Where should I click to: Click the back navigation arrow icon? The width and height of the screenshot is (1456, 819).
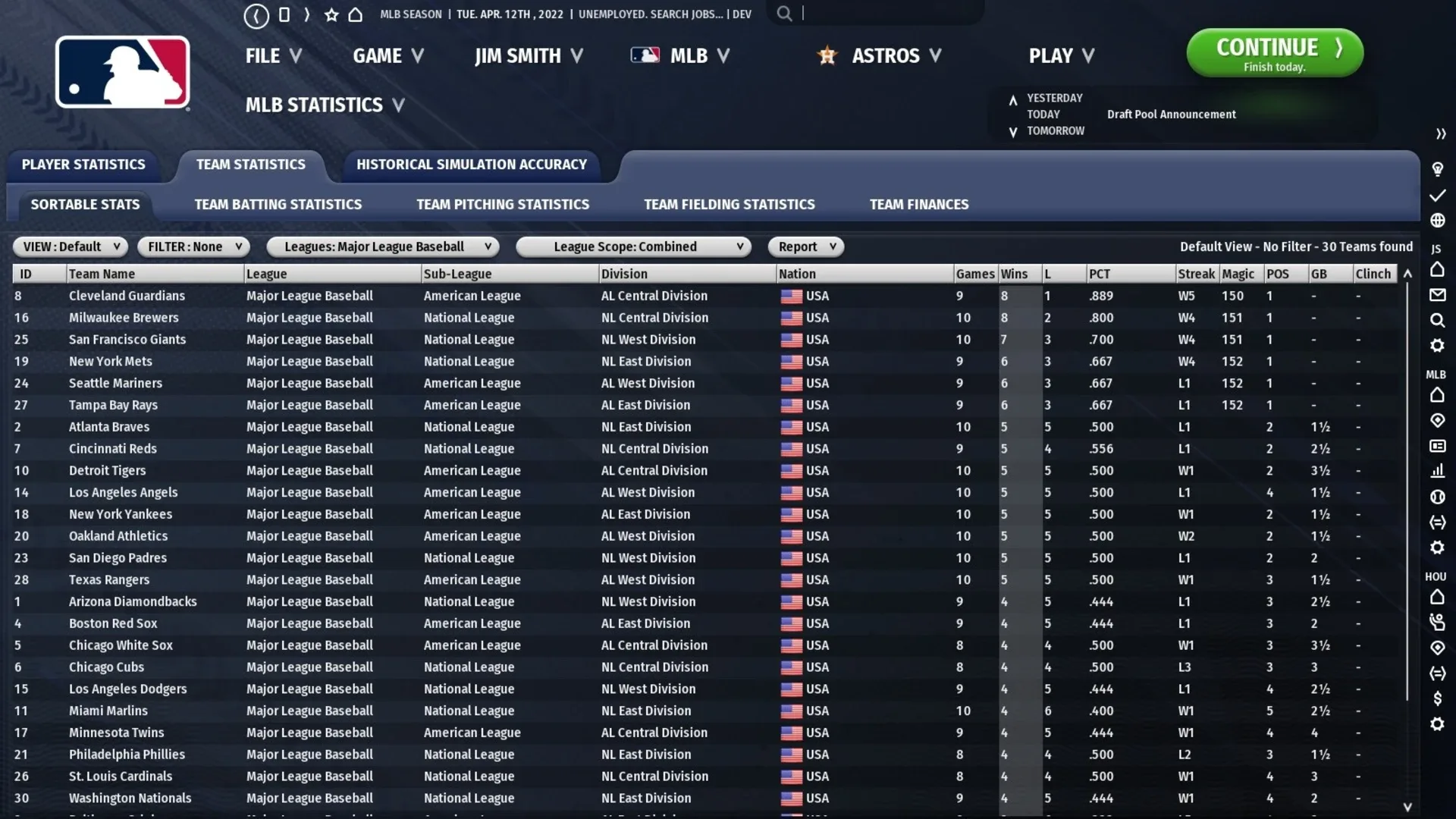[x=256, y=15]
